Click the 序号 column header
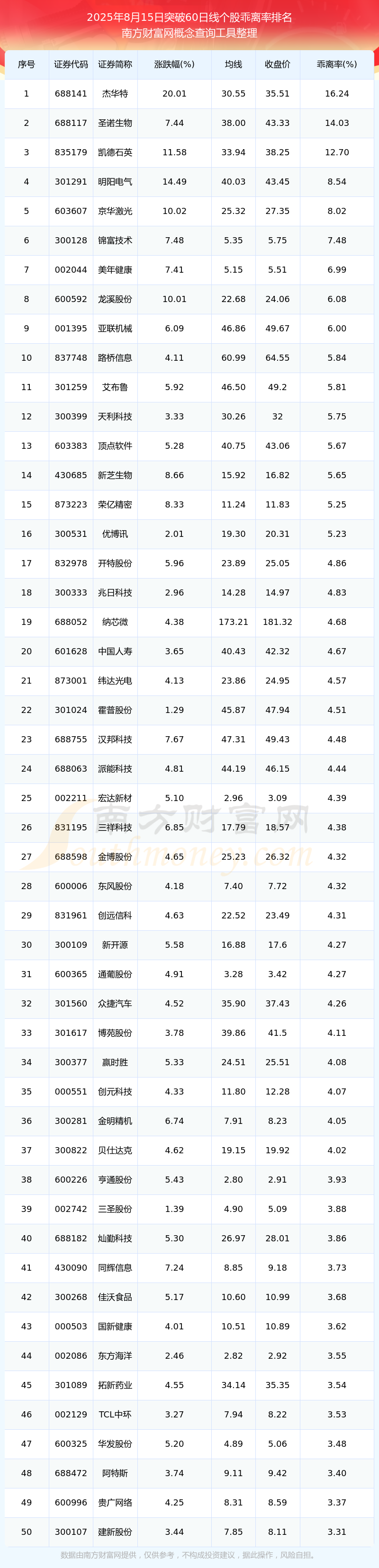The image size is (379, 1568). (26, 64)
